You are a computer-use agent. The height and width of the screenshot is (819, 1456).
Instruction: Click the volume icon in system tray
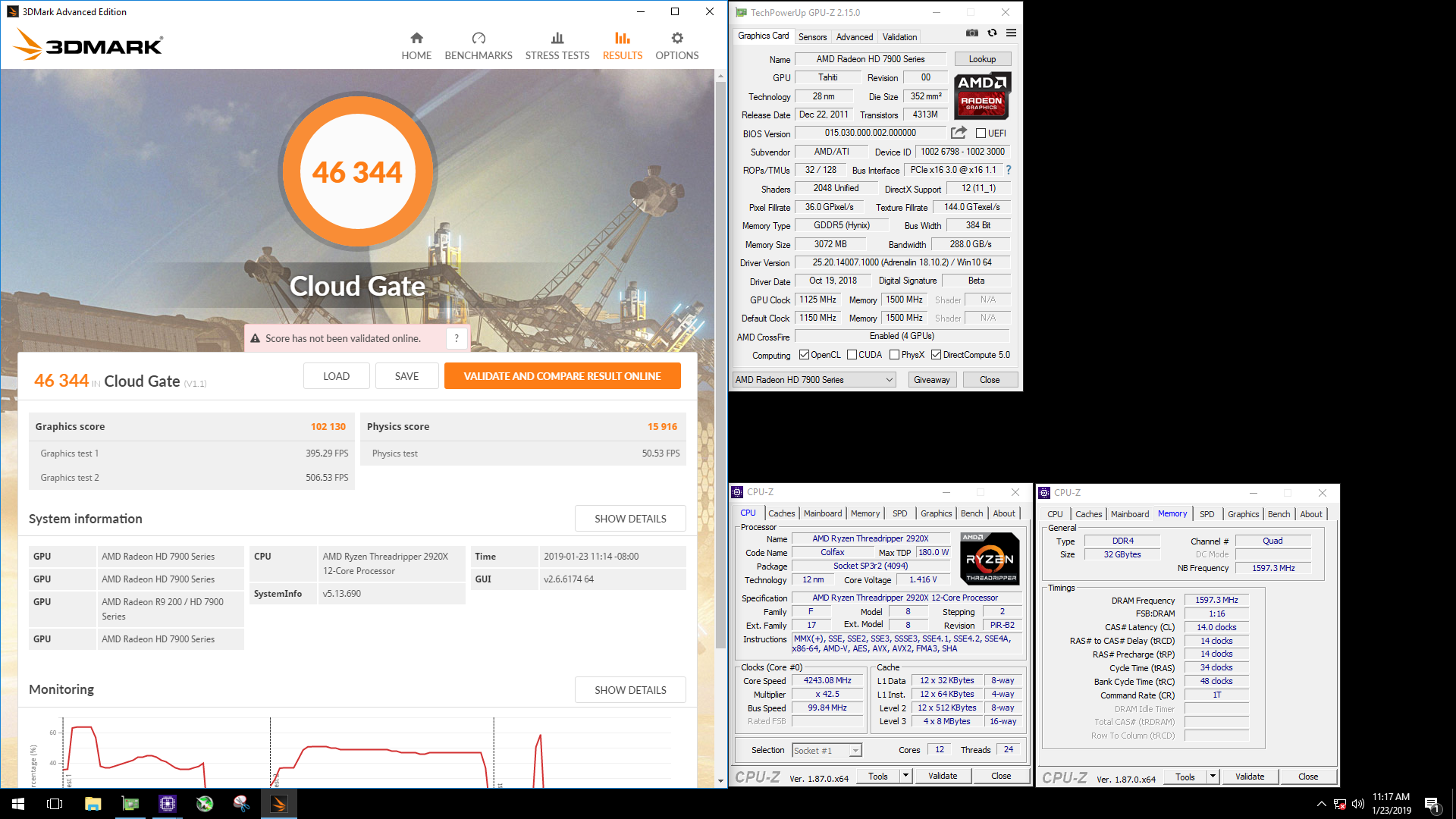coord(1357,804)
